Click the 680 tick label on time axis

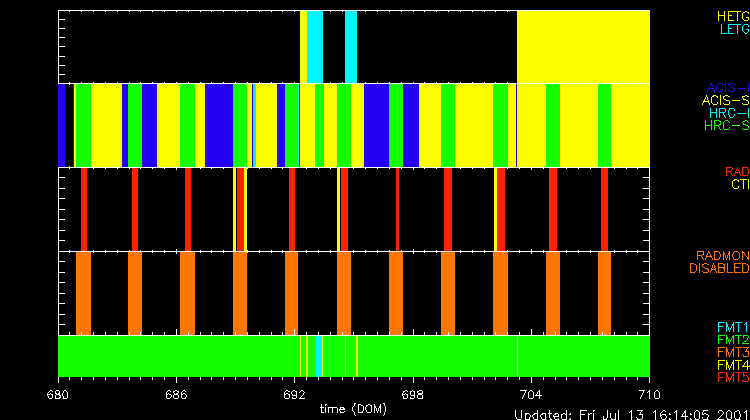(59, 394)
